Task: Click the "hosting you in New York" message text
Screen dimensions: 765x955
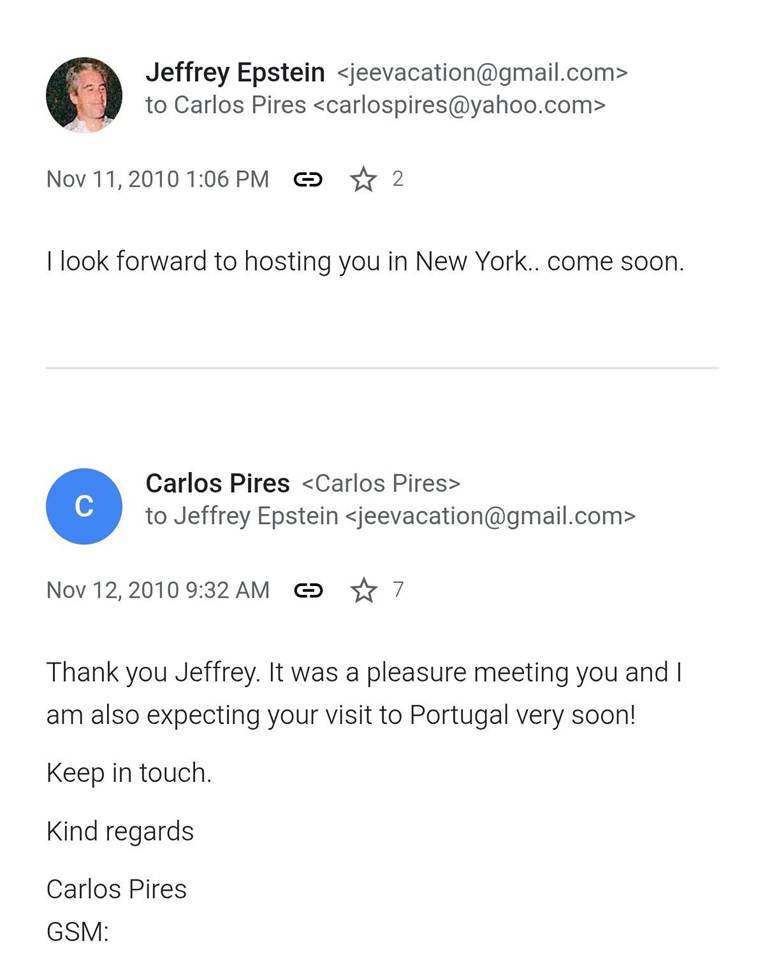Action: [x=365, y=262]
